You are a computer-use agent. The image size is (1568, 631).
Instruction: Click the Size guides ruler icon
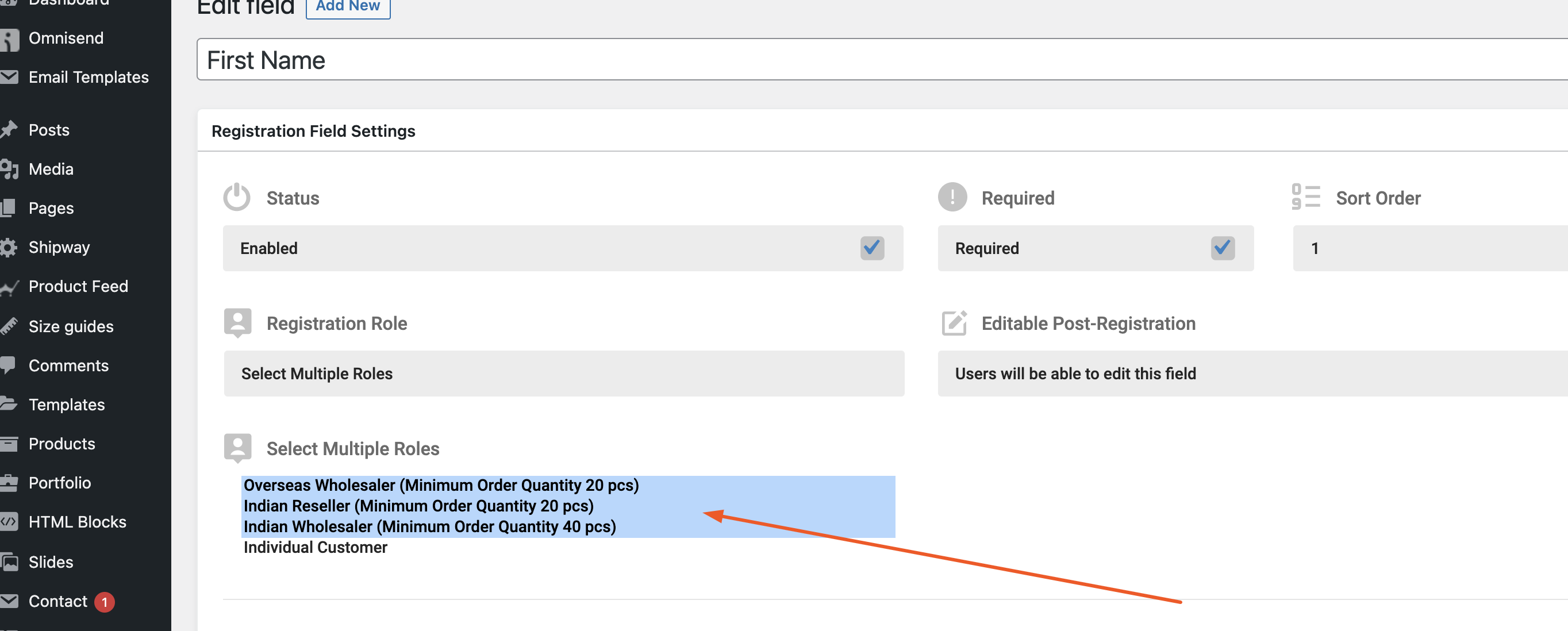pyautogui.click(x=9, y=326)
